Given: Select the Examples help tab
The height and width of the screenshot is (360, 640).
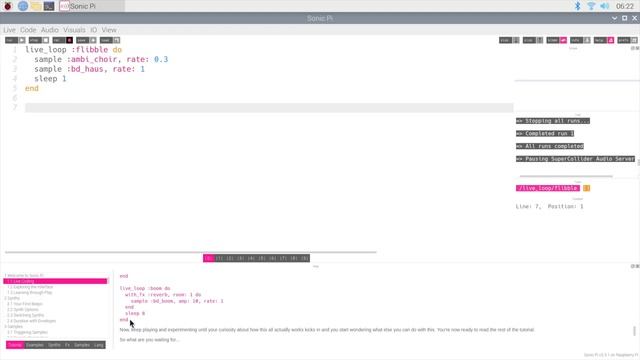Looking at the screenshot, I should click(35, 345).
